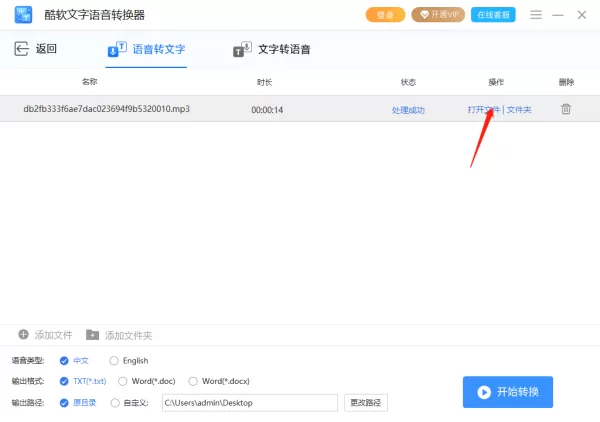Start conversion with 开始转换 button
Image resolution: width=600 pixels, height=422 pixels.
tap(508, 392)
